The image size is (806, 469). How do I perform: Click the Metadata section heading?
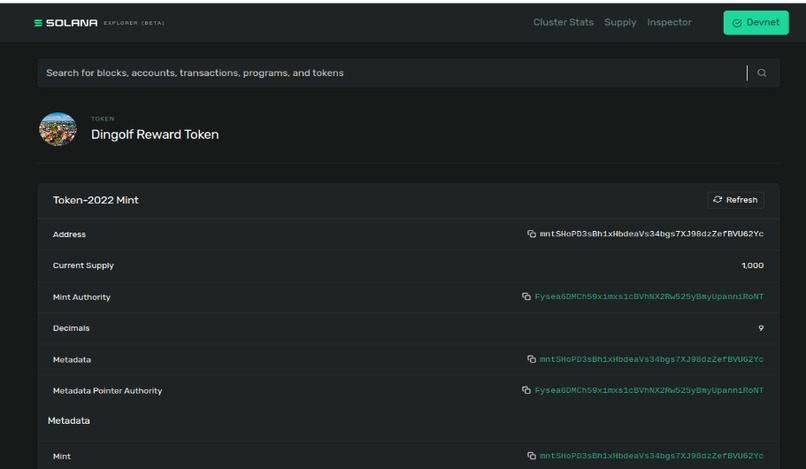69,421
